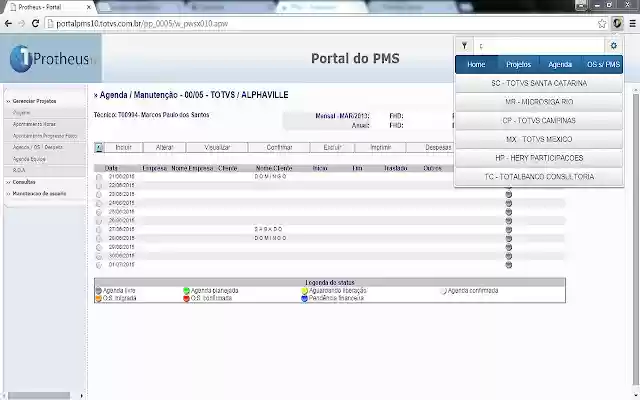The image size is (640, 400).
Task: Click the small icon left of Incluir
Action: point(99,147)
